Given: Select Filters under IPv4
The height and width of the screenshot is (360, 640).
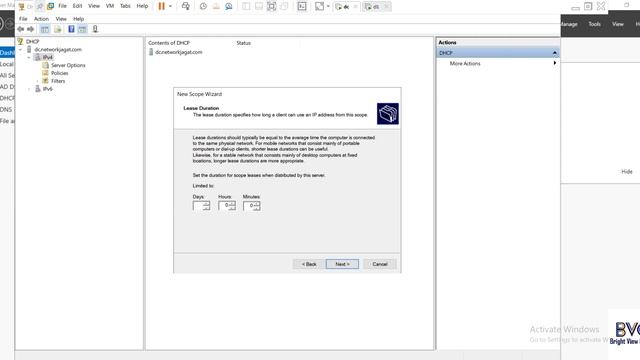Looking at the screenshot, I should [58, 81].
